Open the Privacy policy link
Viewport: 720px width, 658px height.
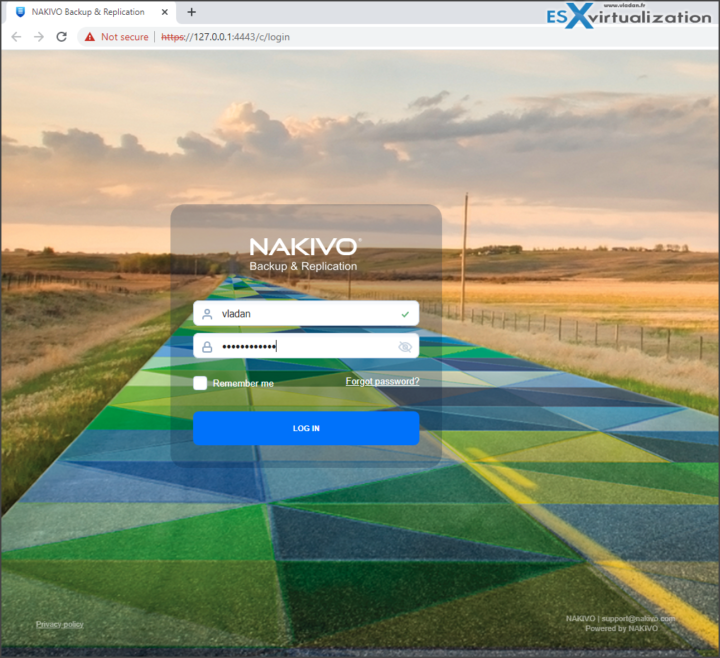[60, 624]
